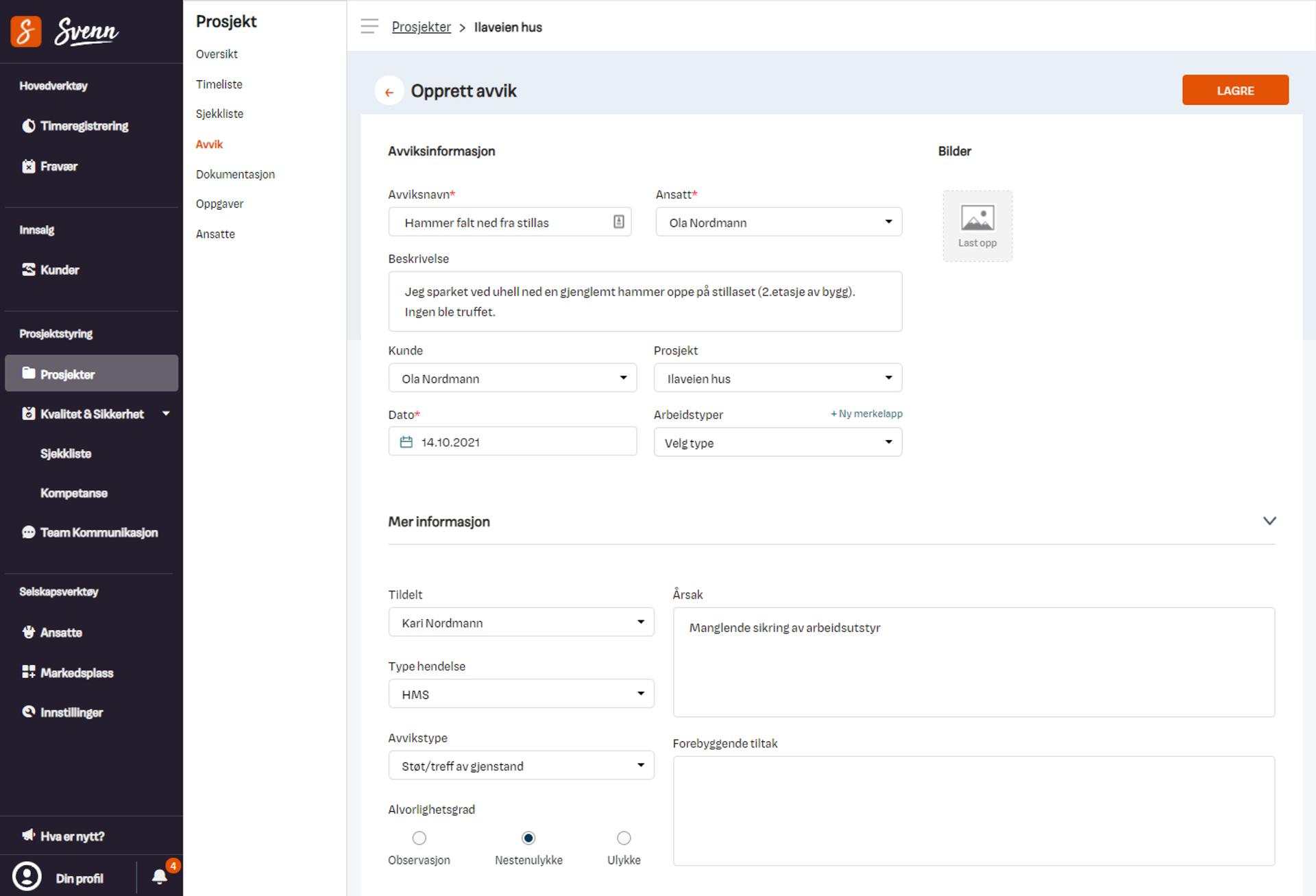1316x896 pixels.
Task: Open the Din profil avatar icon
Action: (x=27, y=877)
